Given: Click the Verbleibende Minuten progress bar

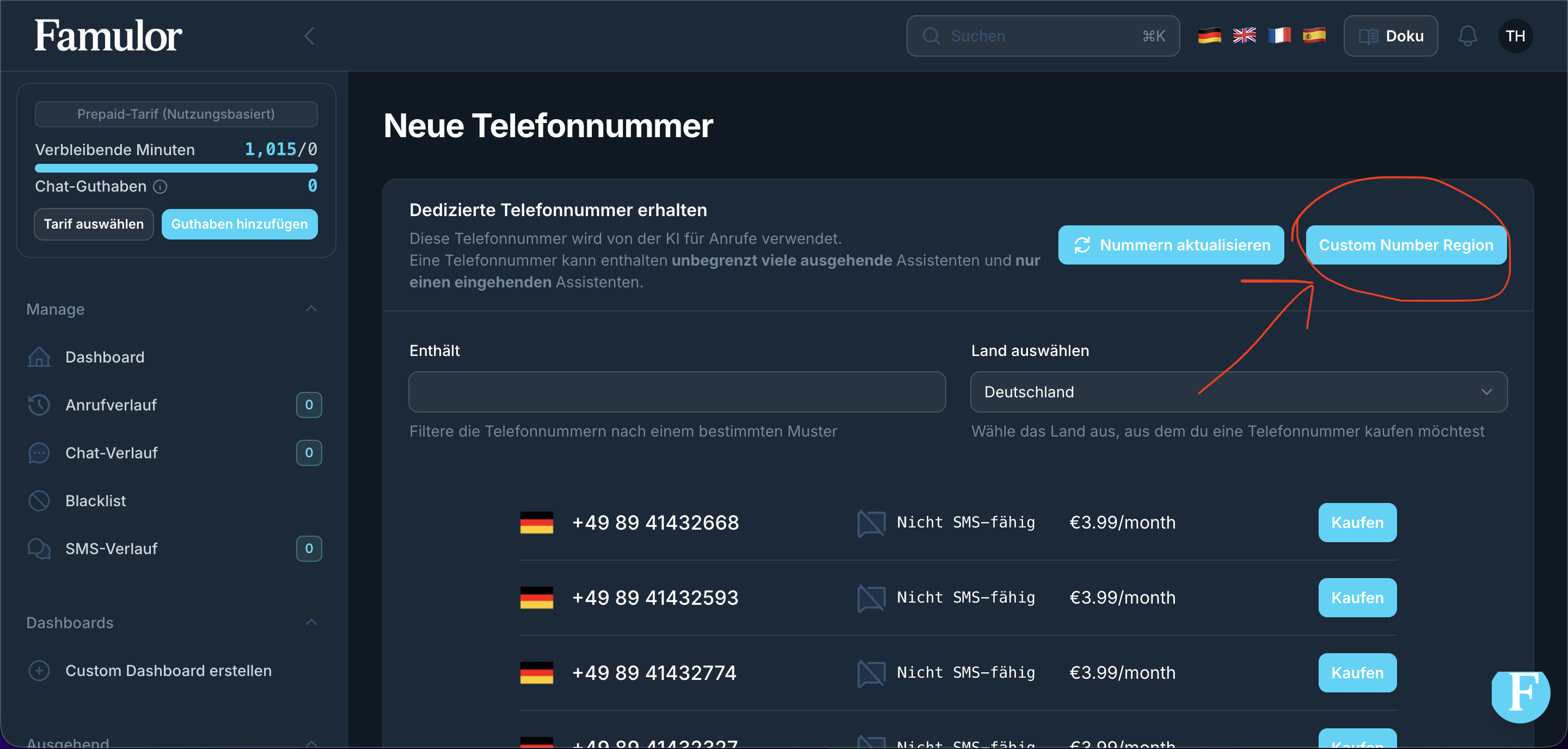Looking at the screenshot, I should point(176,168).
